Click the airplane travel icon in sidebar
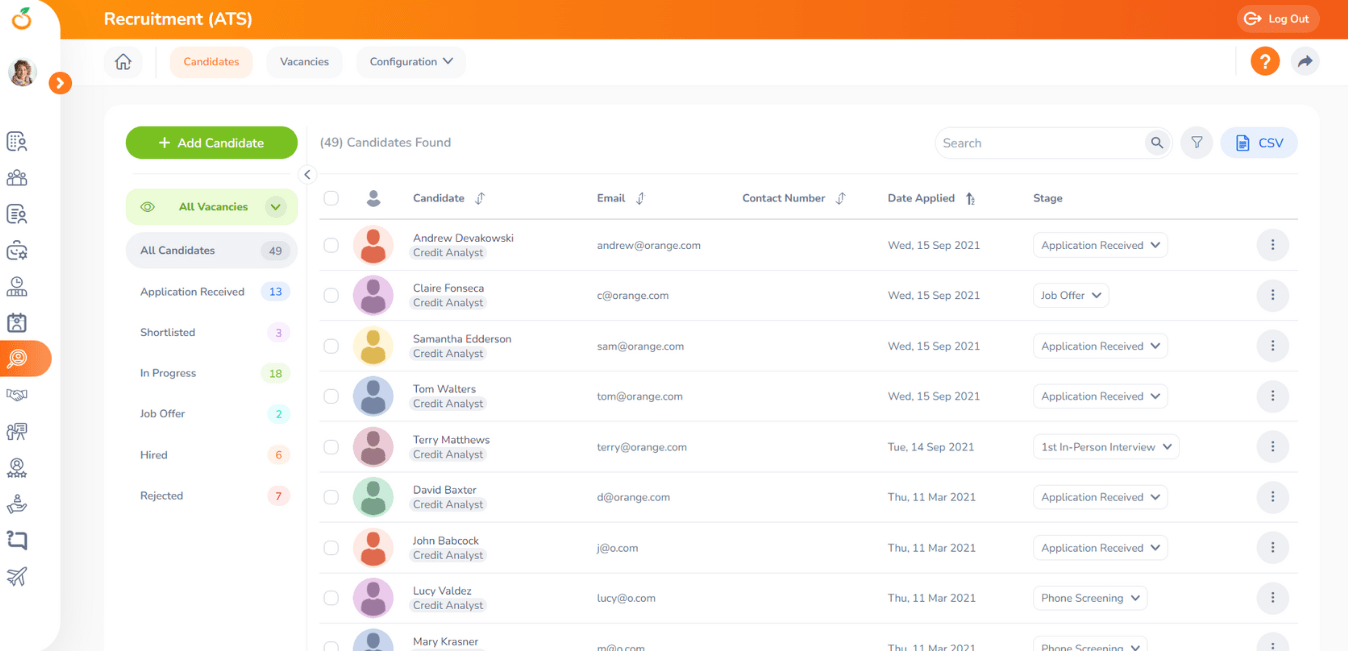The width and height of the screenshot is (1348, 651). click(x=16, y=575)
